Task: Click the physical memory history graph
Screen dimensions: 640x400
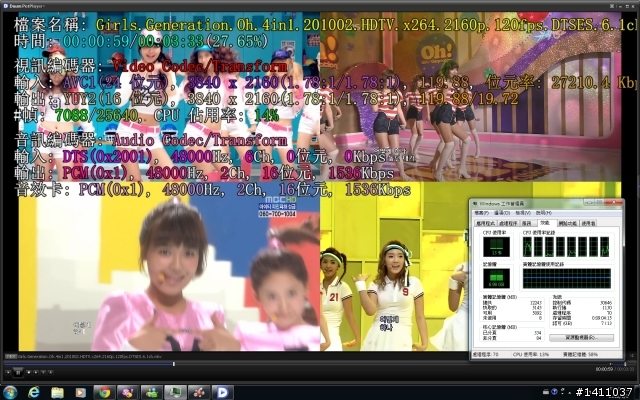Action: pos(567,278)
